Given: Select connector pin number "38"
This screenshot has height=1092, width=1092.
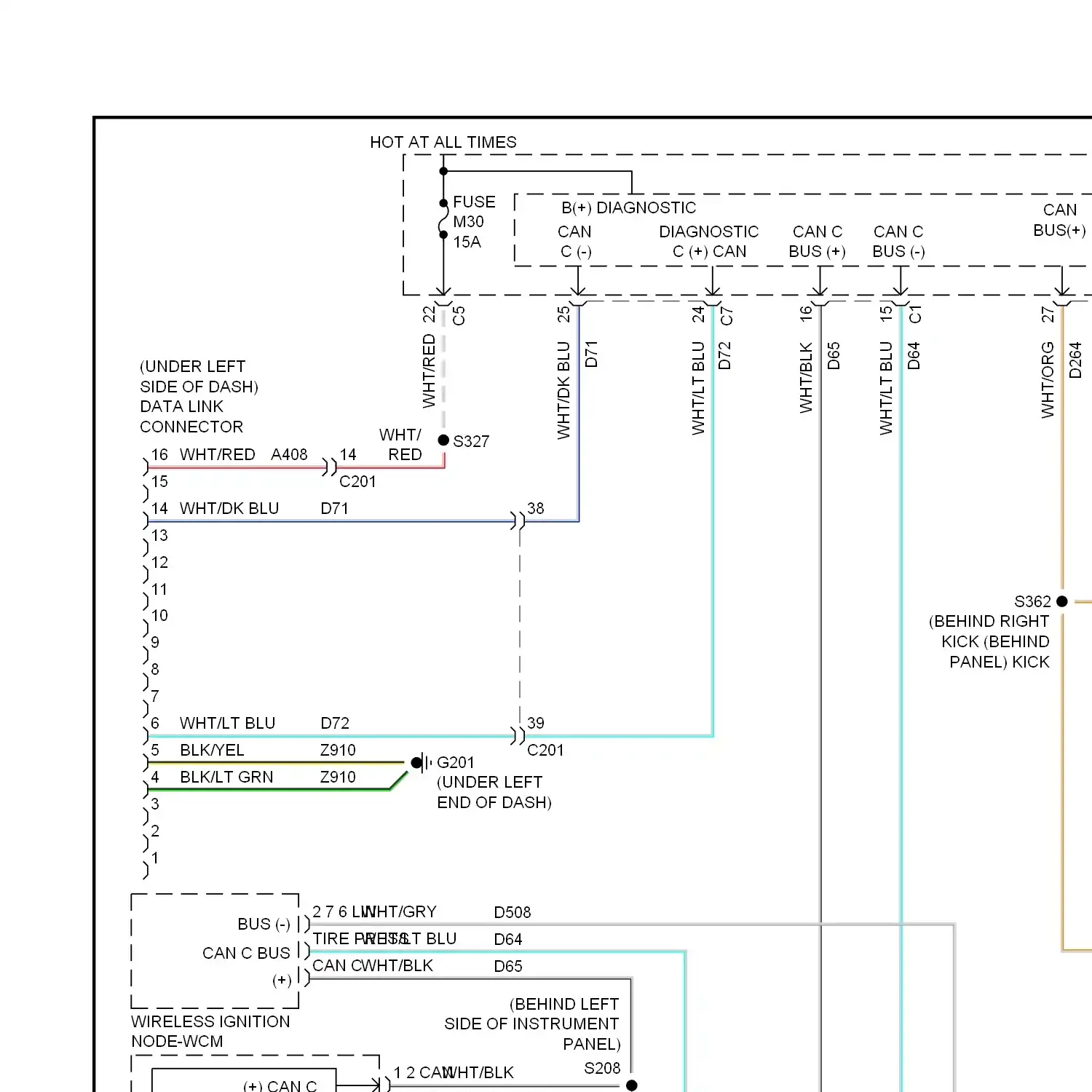Looking at the screenshot, I should [536, 508].
